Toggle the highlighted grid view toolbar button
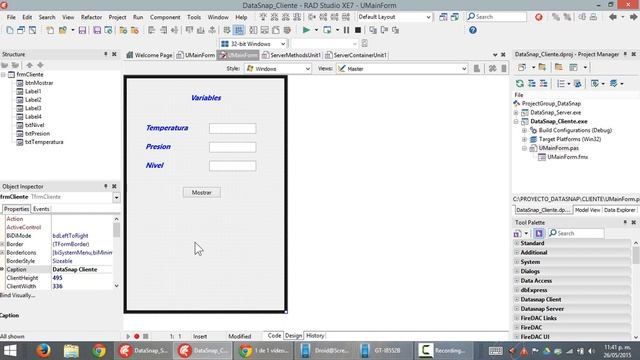The width and height of the screenshot is (640, 360). pyautogui.click(x=239, y=30)
